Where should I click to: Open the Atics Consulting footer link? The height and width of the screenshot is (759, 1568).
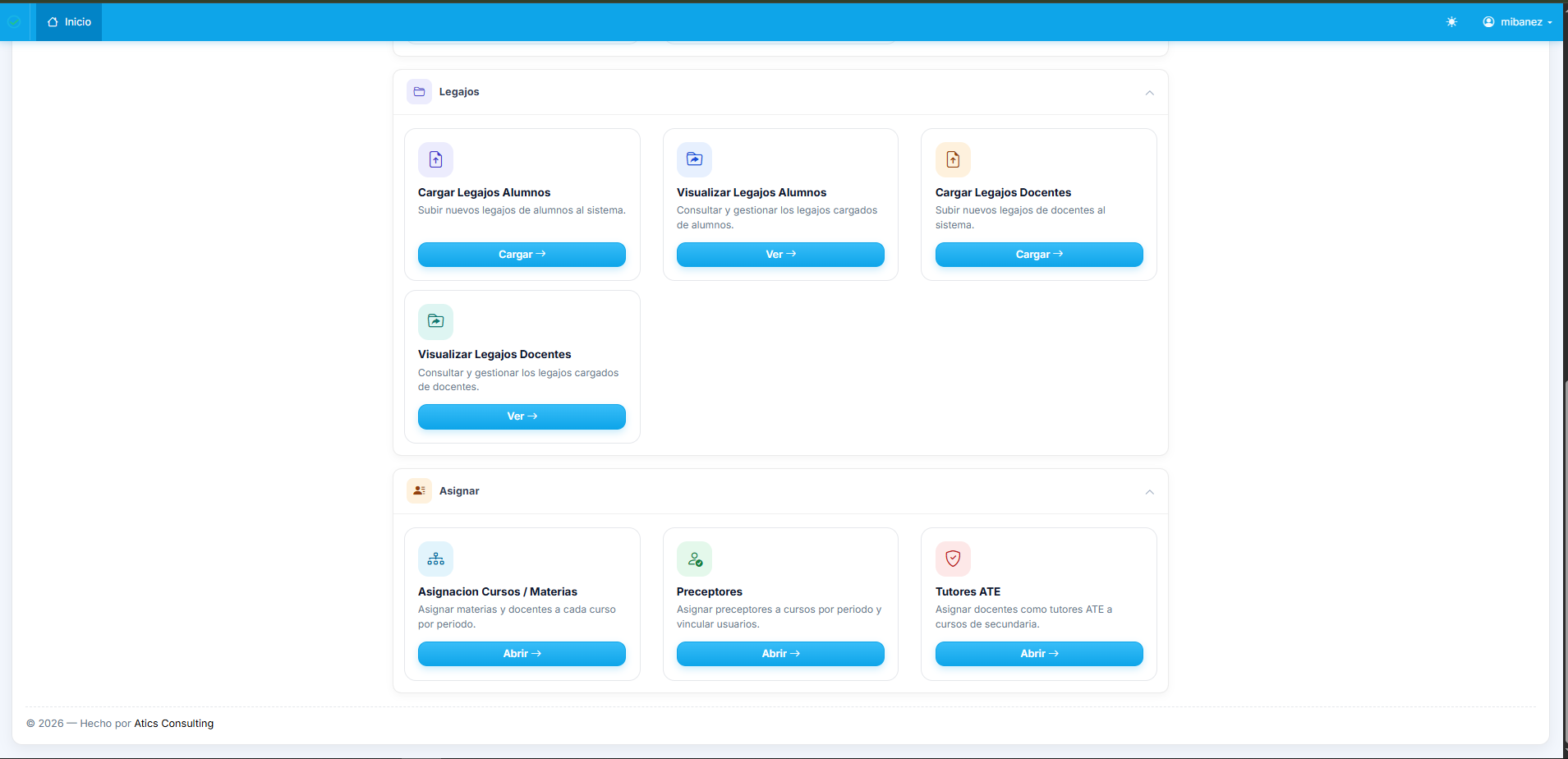[x=173, y=724]
